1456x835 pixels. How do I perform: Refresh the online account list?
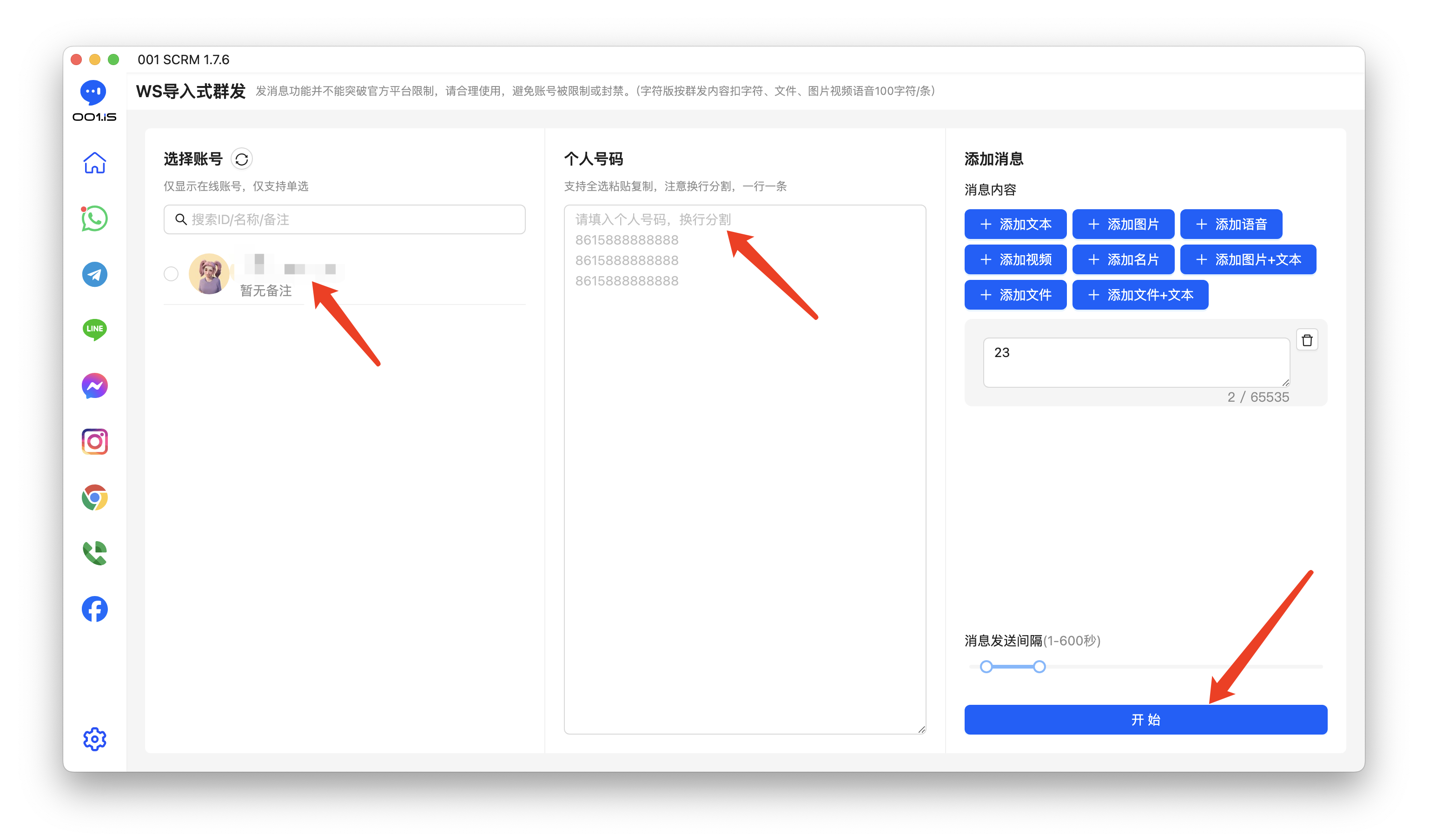pyautogui.click(x=241, y=158)
